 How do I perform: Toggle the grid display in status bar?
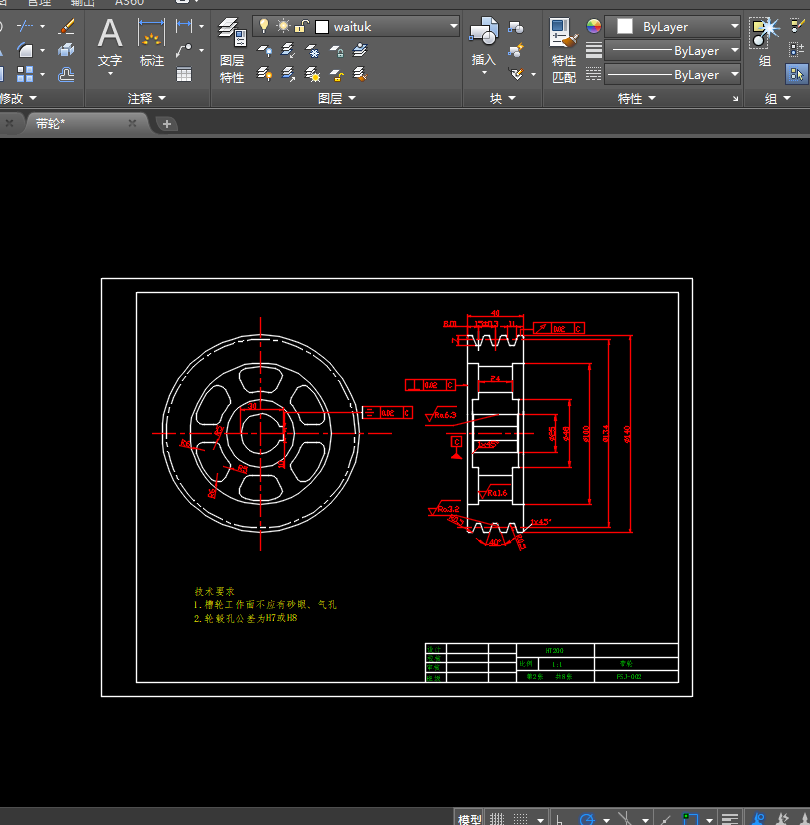[497, 819]
